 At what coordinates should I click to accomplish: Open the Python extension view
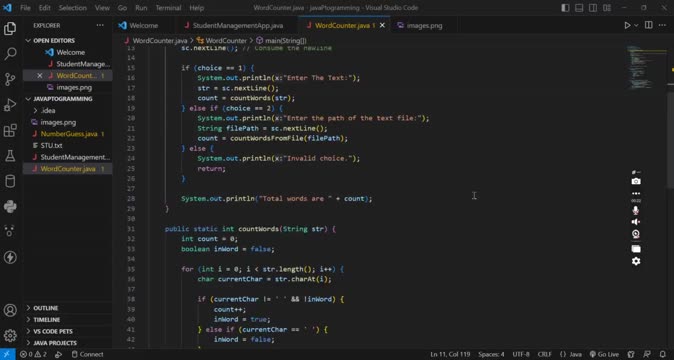[10, 207]
